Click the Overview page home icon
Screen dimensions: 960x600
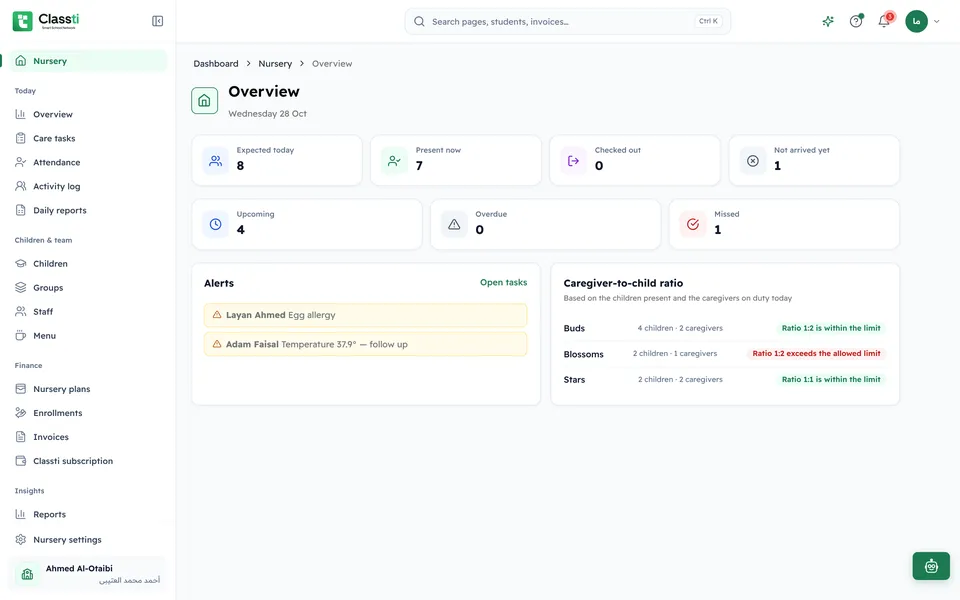(x=204, y=100)
